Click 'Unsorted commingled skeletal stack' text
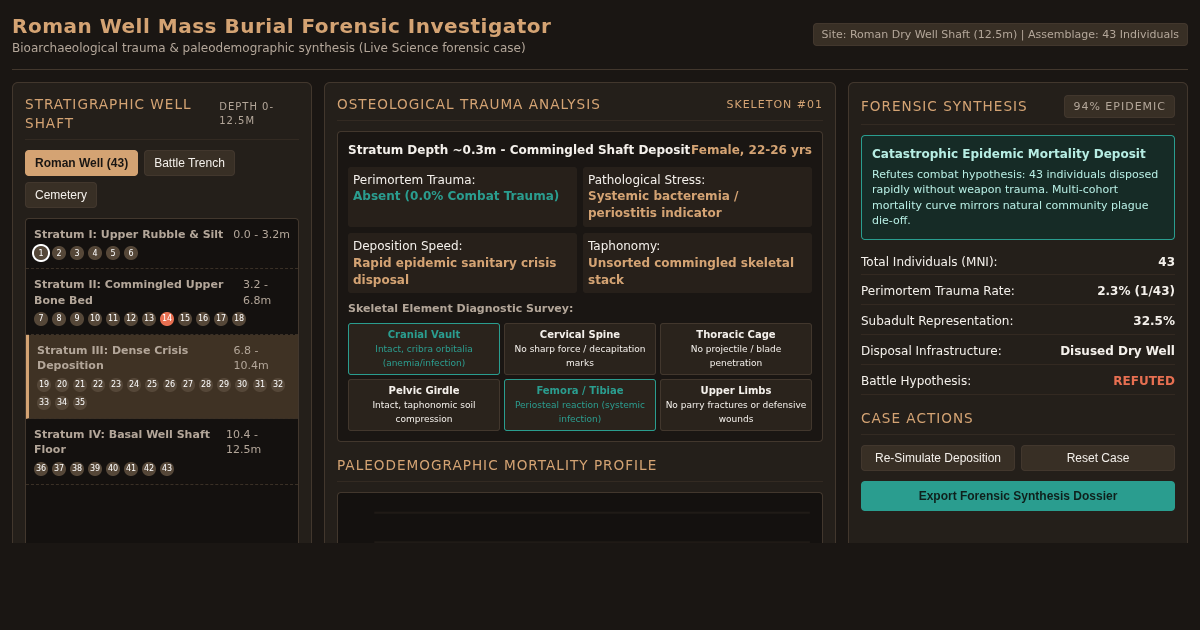 coord(691,272)
